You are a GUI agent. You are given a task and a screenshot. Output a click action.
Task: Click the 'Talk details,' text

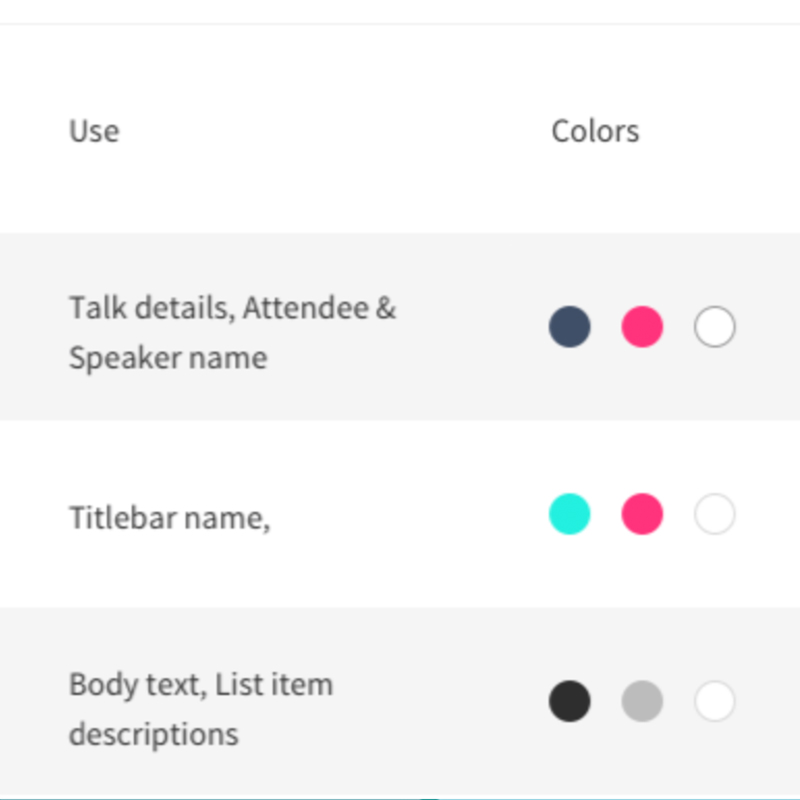coord(152,308)
